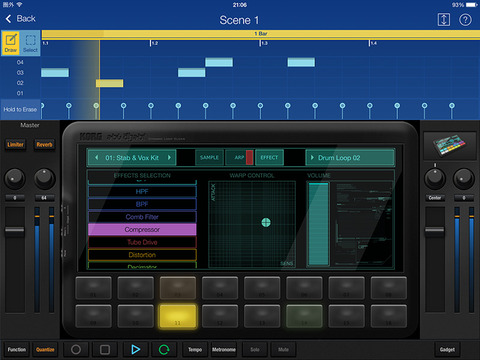Click the right-side send knob showing 0
Viewport: 480px width, 360px height.
point(464,178)
